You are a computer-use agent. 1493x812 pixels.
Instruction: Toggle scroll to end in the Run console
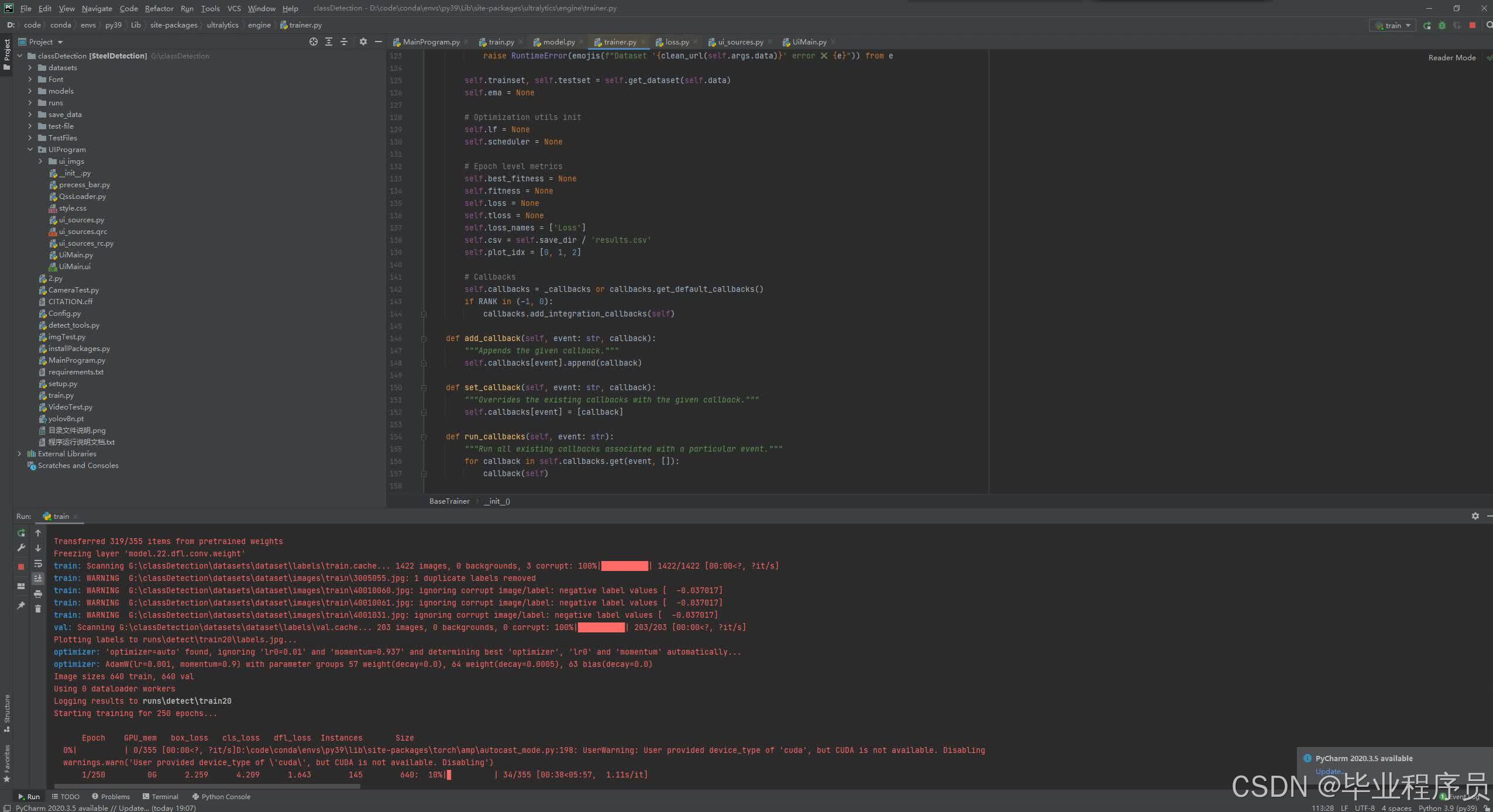tap(38, 578)
